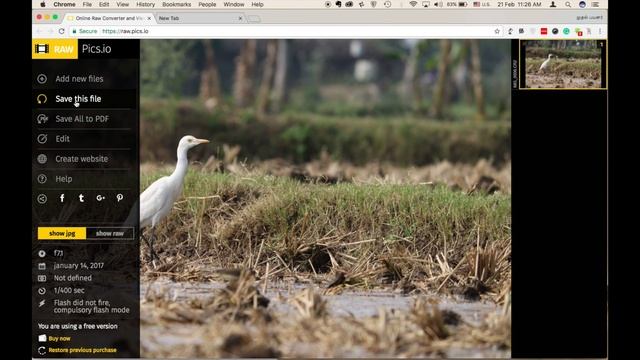Viewport: 640px width, 360px height.
Task: Click the 1/400 sec shutter speed text
Action: [69, 290]
